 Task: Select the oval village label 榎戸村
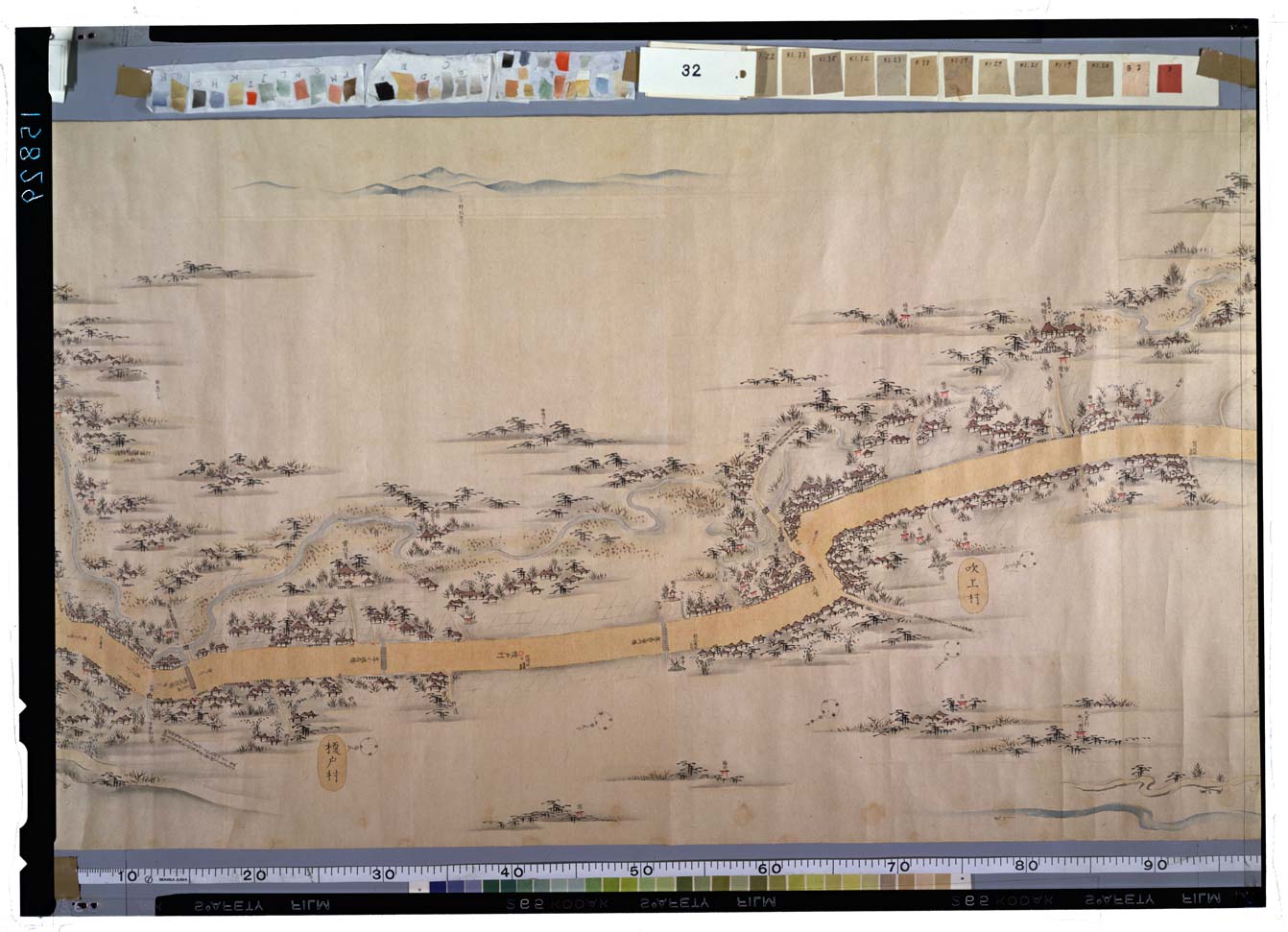332,763
